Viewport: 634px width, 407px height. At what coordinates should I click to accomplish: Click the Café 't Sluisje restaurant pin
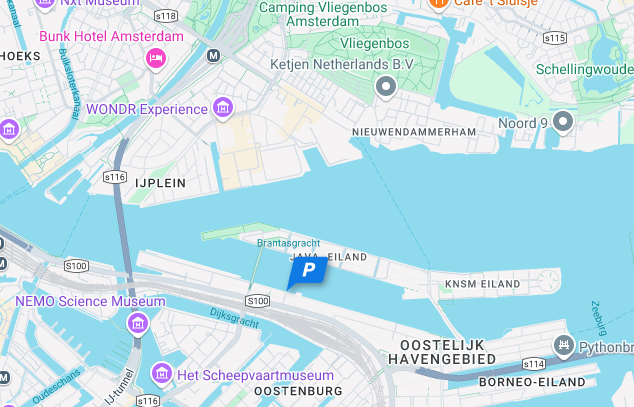(439, 3)
